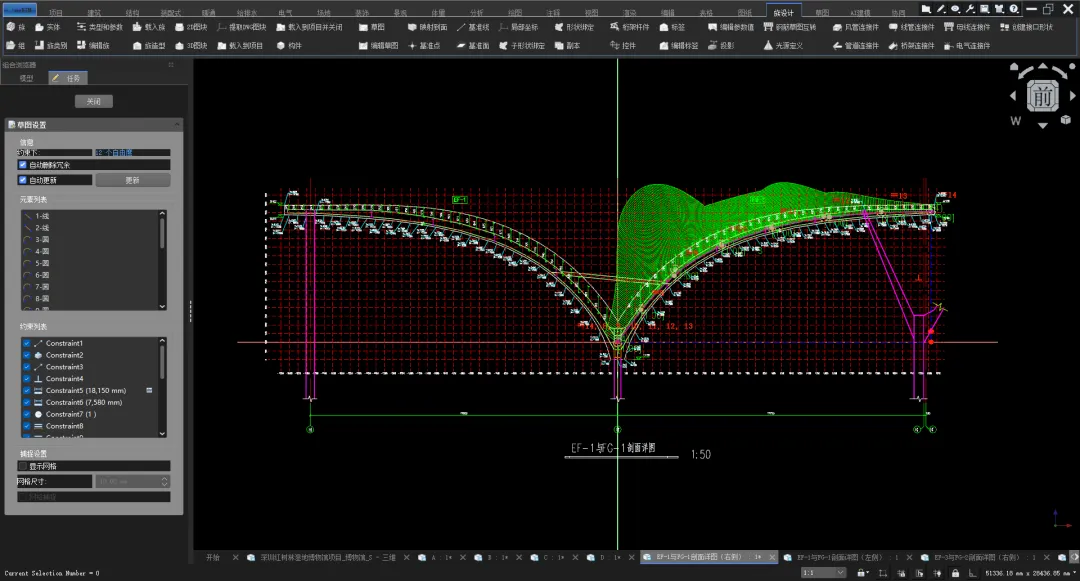Click the 电气连接件 tool
The width and height of the screenshot is (1080, 581).
pyautogui.click(x=967, y=45)
